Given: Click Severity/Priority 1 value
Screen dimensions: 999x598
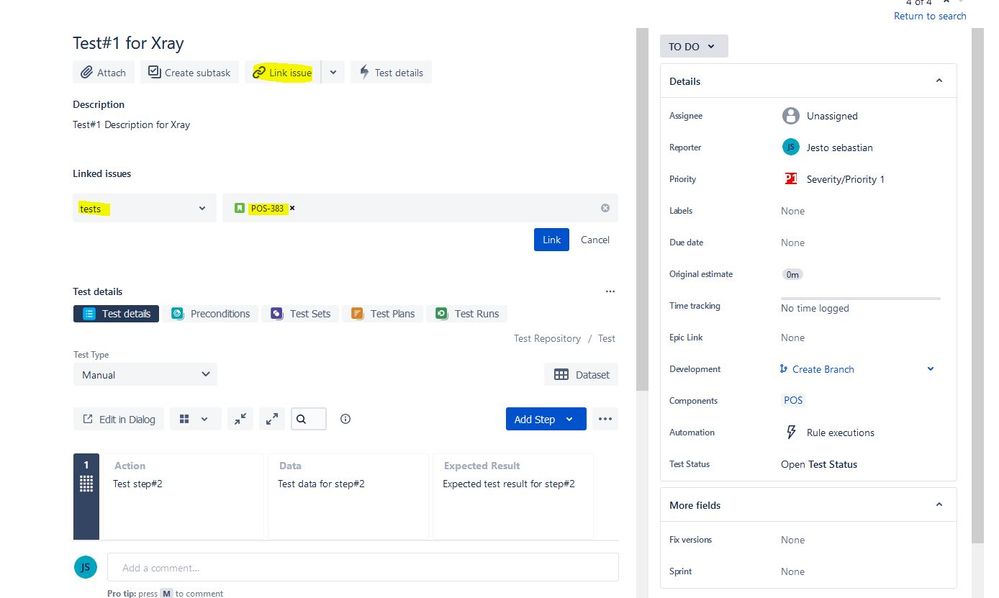Looking at the screenshot, I should 845,180.
